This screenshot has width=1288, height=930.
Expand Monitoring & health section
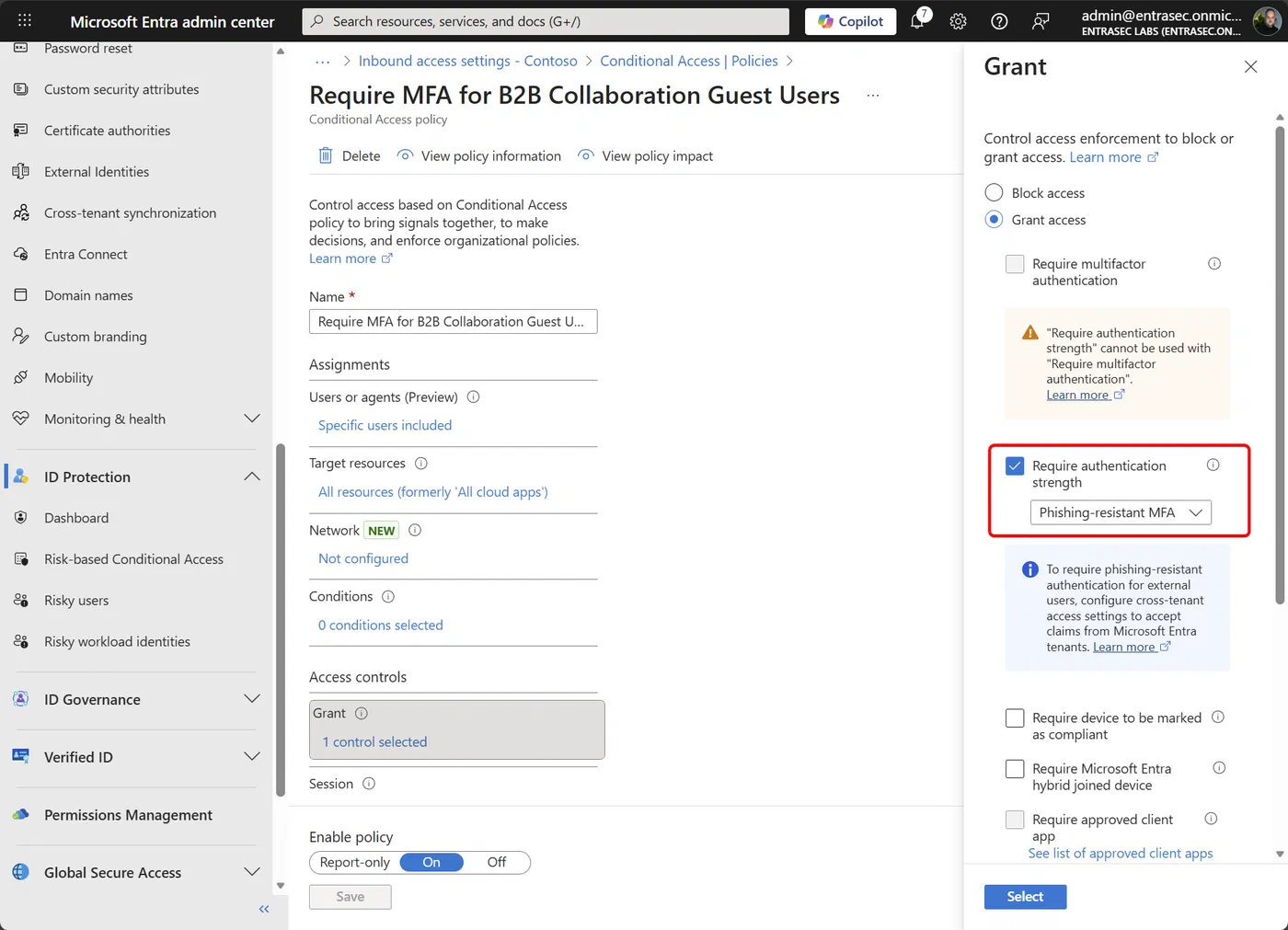251,419
